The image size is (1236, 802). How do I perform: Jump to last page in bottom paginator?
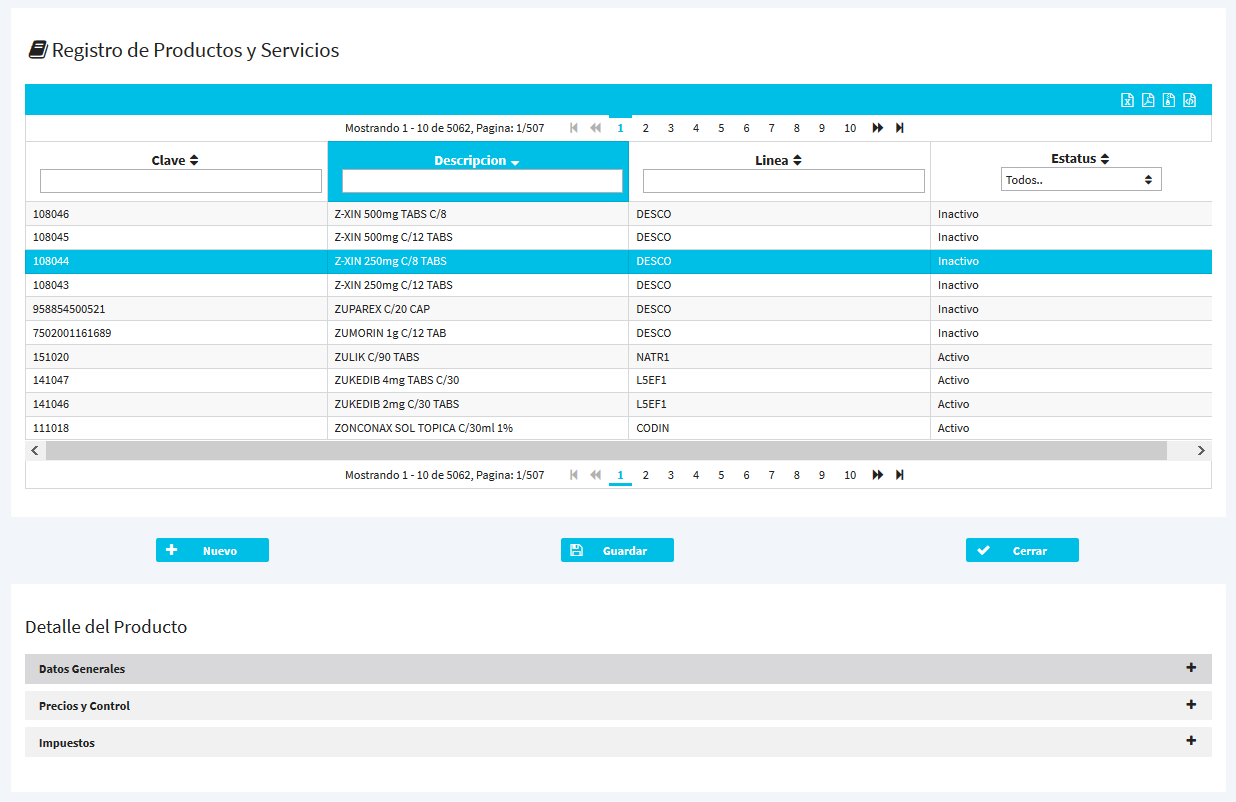[900, 475]
